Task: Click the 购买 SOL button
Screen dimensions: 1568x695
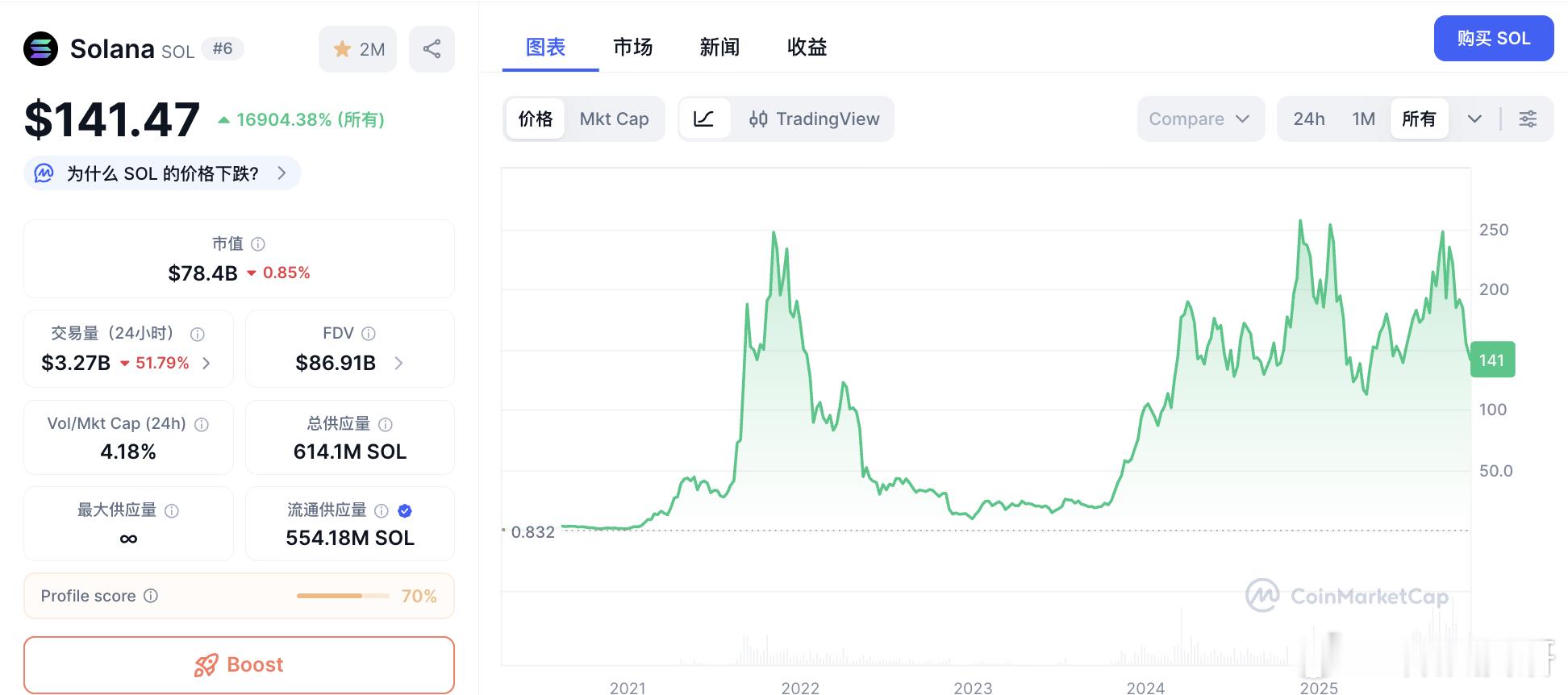Action: tap(1494, 38)
